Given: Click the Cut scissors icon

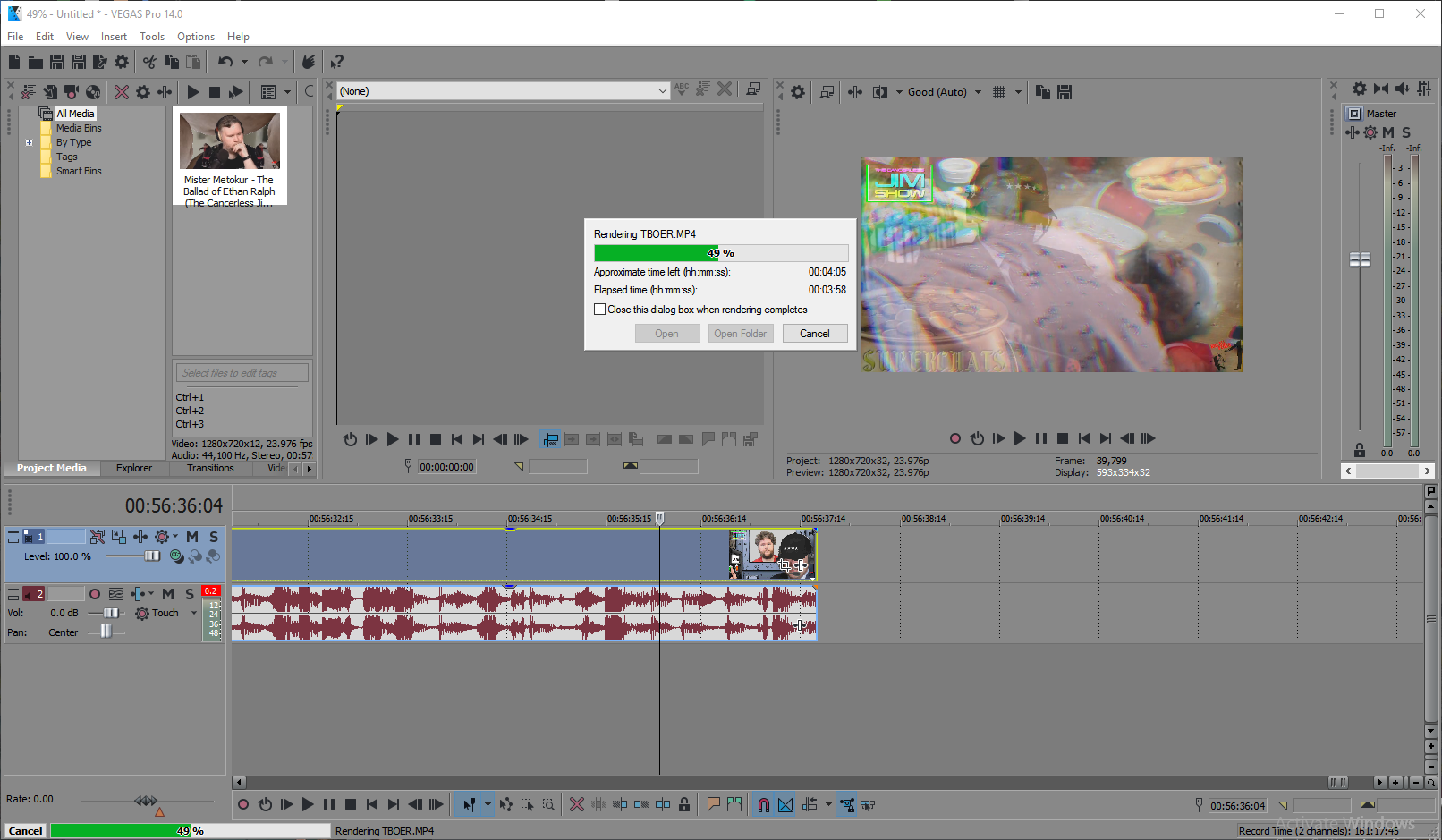Looking at the screenshot, I should [x=149, y=62].
